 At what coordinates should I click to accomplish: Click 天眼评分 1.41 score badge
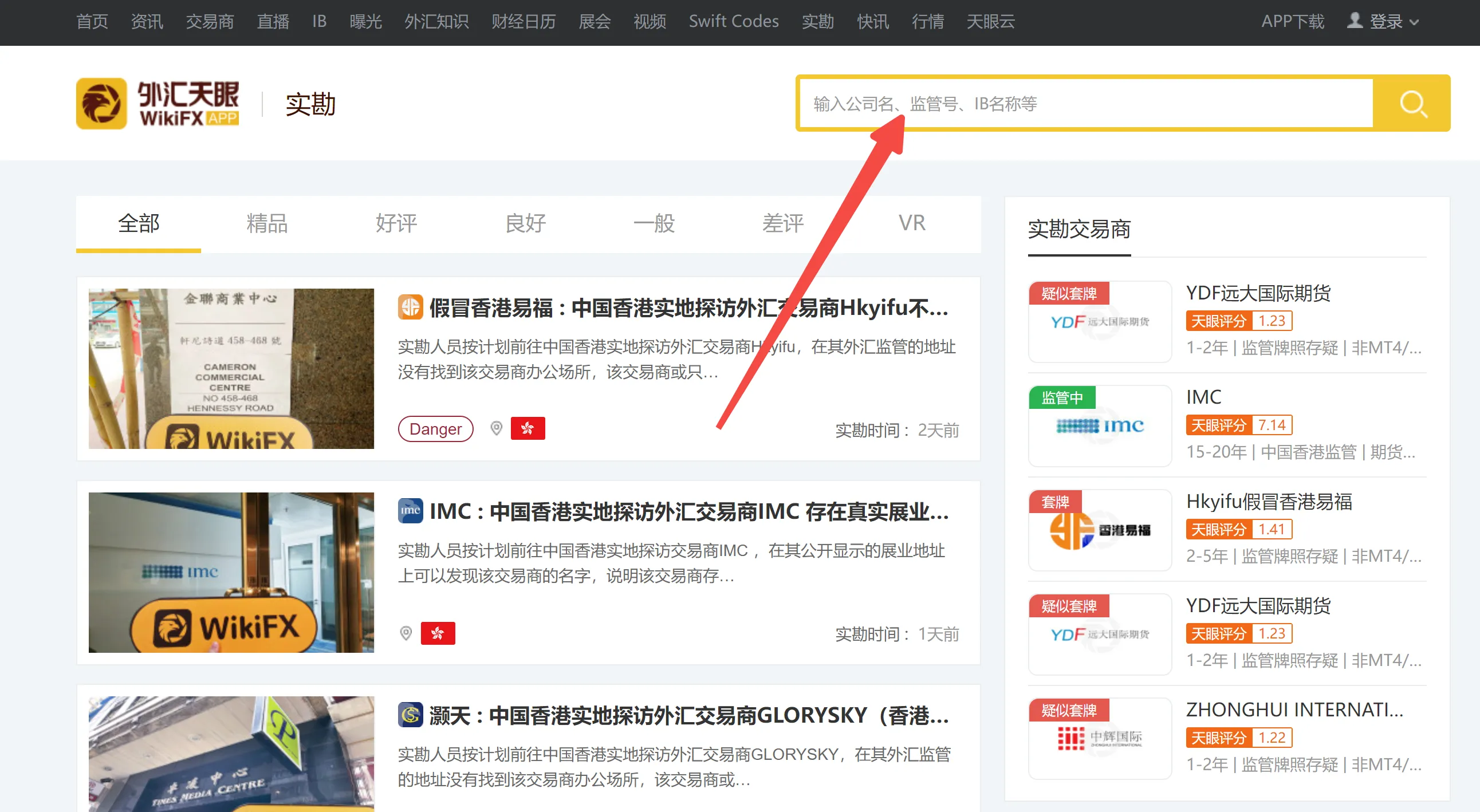[x=1239, y=529]
